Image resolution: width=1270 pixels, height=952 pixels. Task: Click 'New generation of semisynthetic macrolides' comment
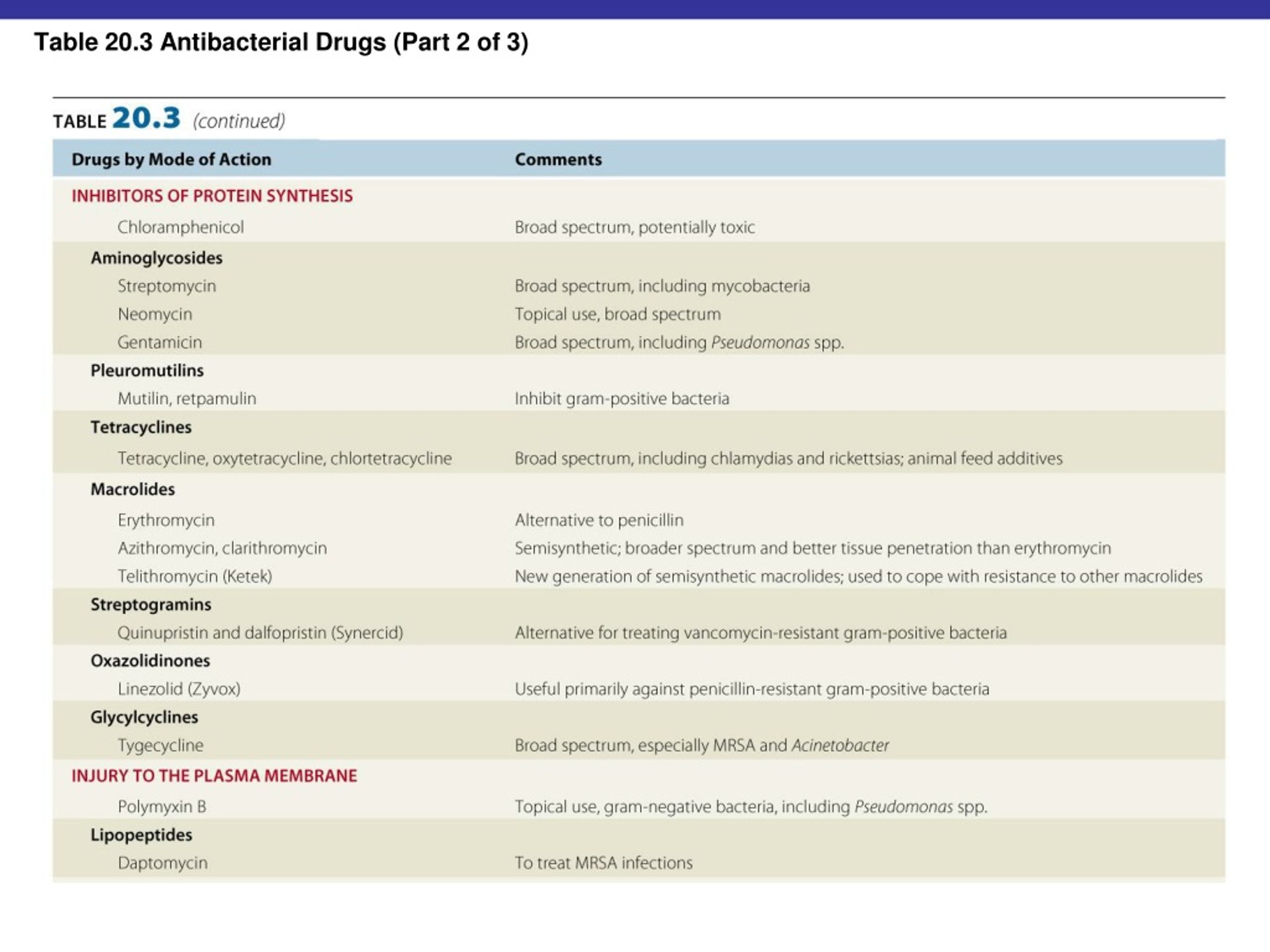pyautogui.click(x=858, y=577)
